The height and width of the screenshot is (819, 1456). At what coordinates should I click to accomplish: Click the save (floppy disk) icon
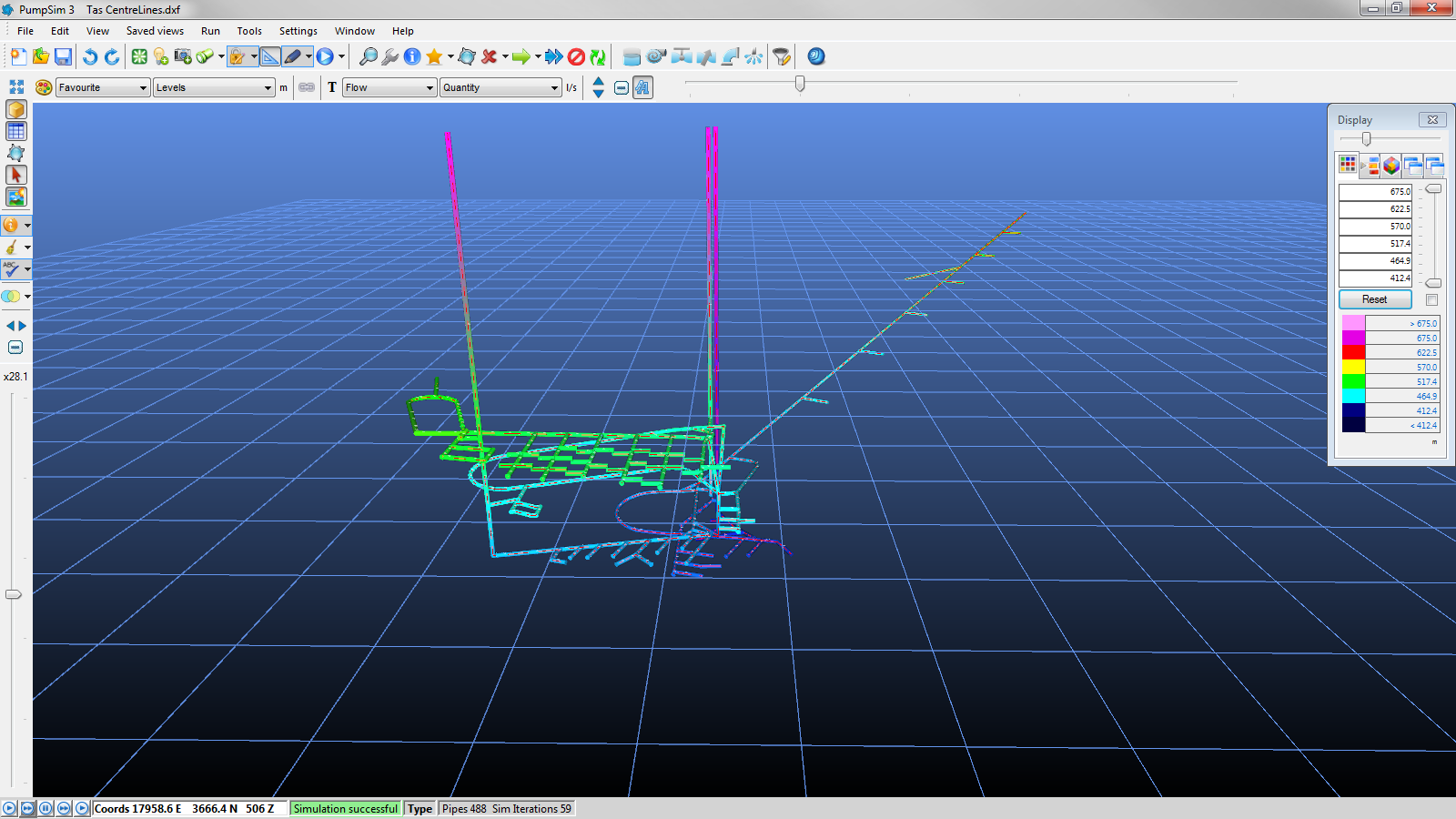pos(63,56)
